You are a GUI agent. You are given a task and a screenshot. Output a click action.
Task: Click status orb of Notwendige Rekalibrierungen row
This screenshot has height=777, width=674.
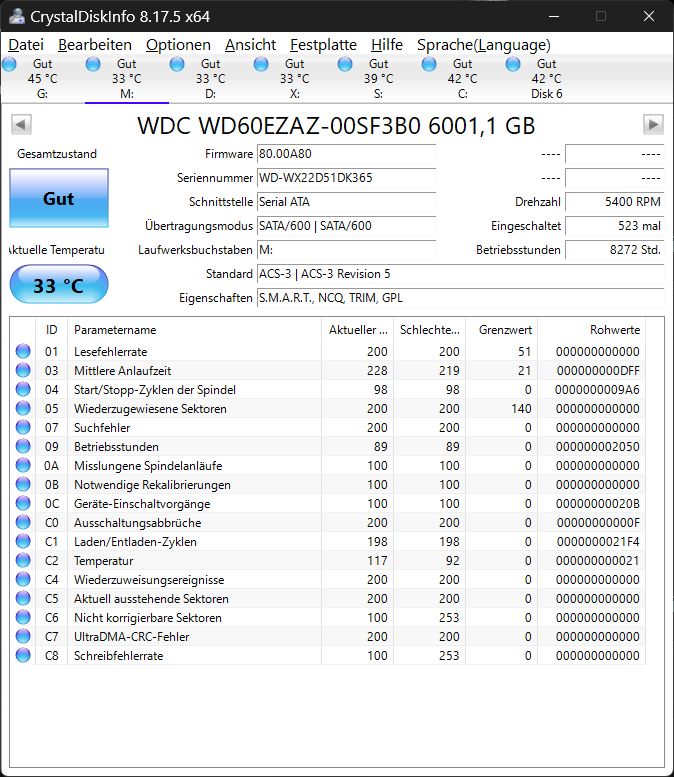click(23, 484)
